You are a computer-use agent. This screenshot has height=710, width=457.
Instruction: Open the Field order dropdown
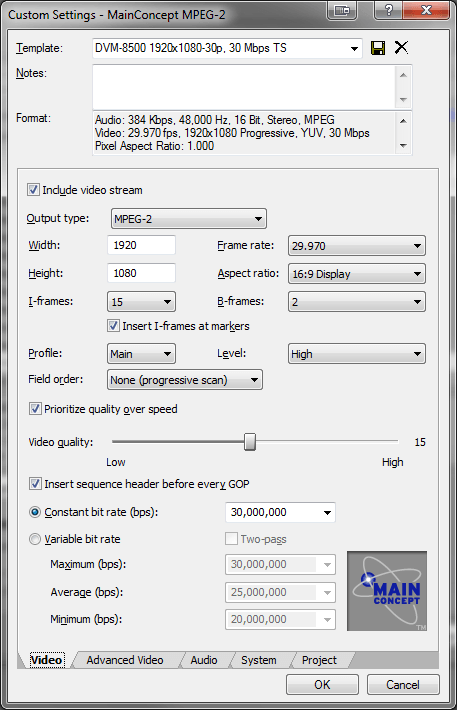(x=185, y=380)
